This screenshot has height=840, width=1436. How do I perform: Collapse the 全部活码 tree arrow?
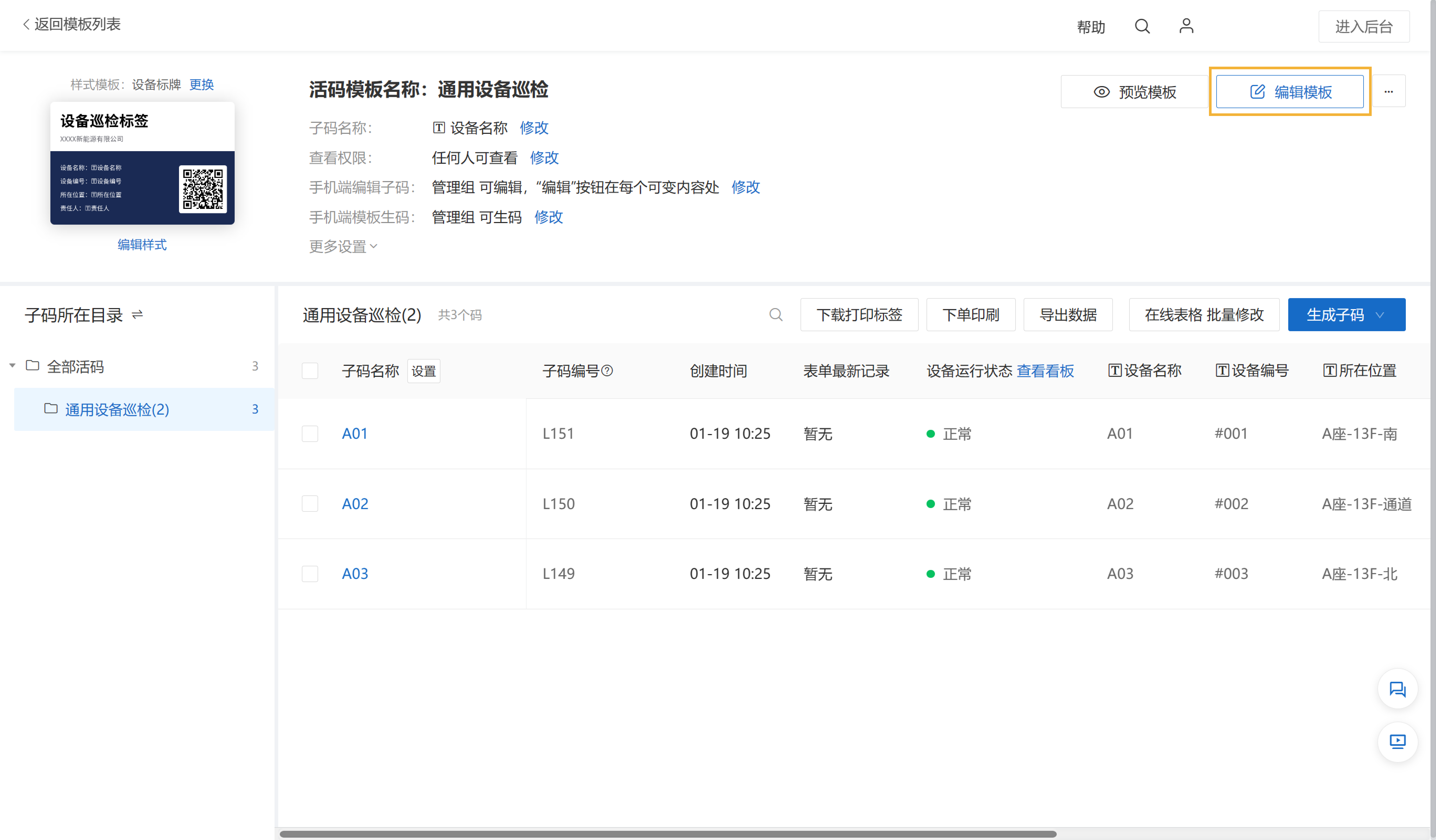point(12,366)
